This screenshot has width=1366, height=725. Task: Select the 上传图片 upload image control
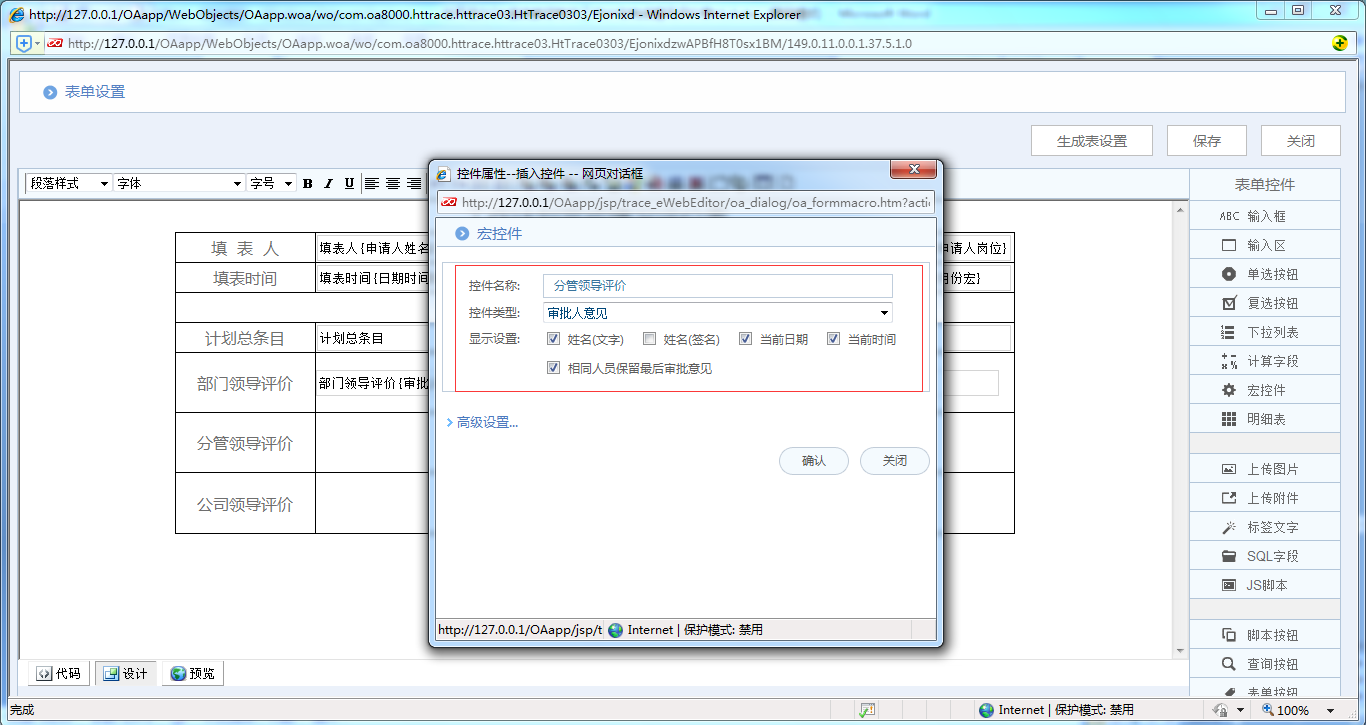tap(1264, 467)
